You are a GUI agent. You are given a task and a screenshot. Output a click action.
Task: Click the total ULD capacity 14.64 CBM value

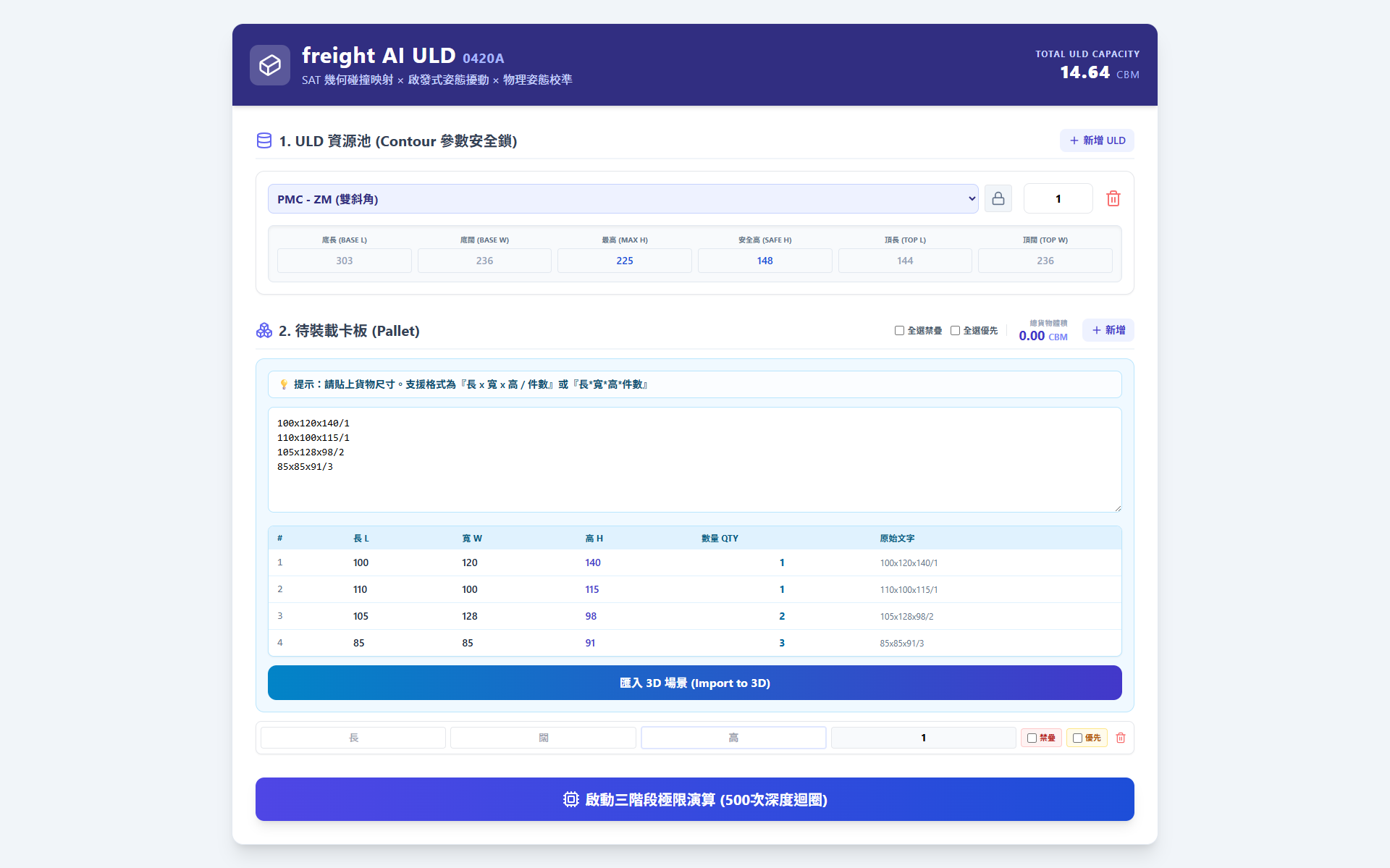pos(1100,72)
